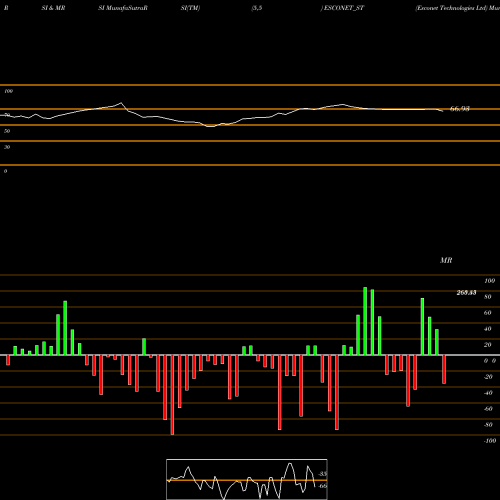Click the 'SI & MR' header text
Viewport: 500px width, 500px height.
tap(53, 8)
